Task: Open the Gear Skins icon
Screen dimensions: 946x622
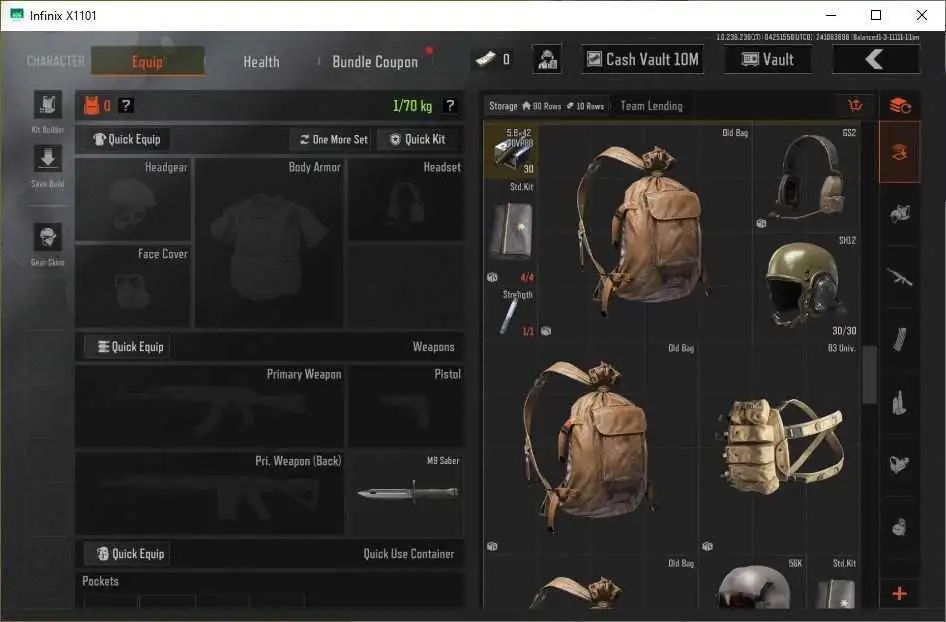Action: point(48,237)
